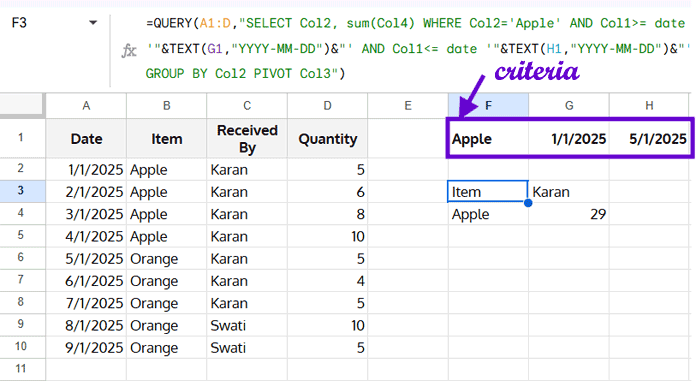This screenshot has height=381, width=696.
Task: Select row 3 header
Action: pos(22,191)
